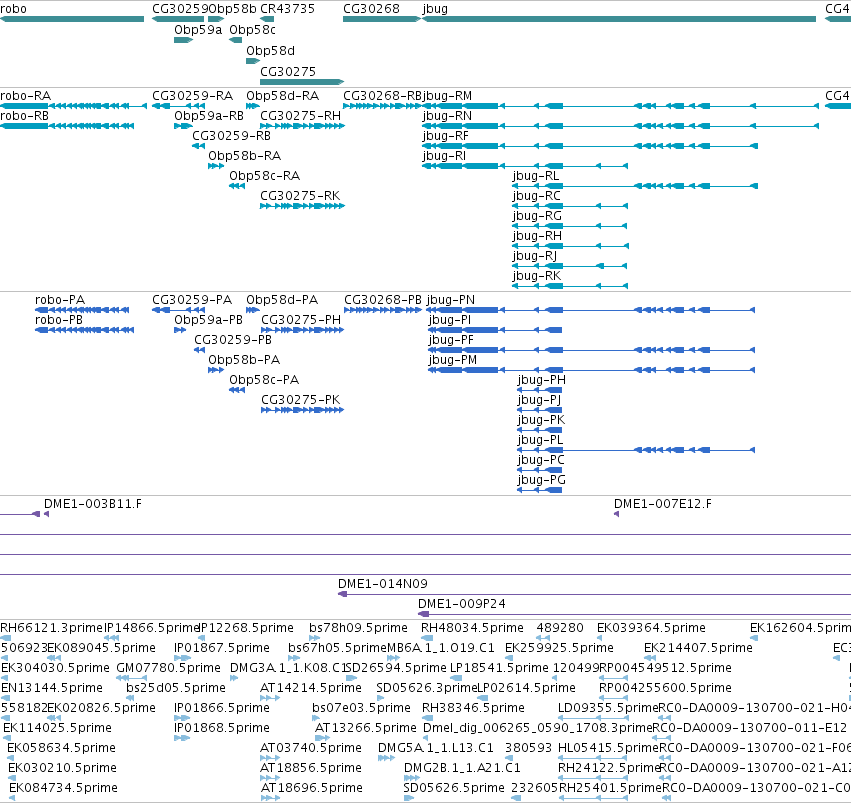Image resolution: width=851 pixels, height=803 pixels.
Task: Click the CR43735 gene label
Action: (287, 9)
